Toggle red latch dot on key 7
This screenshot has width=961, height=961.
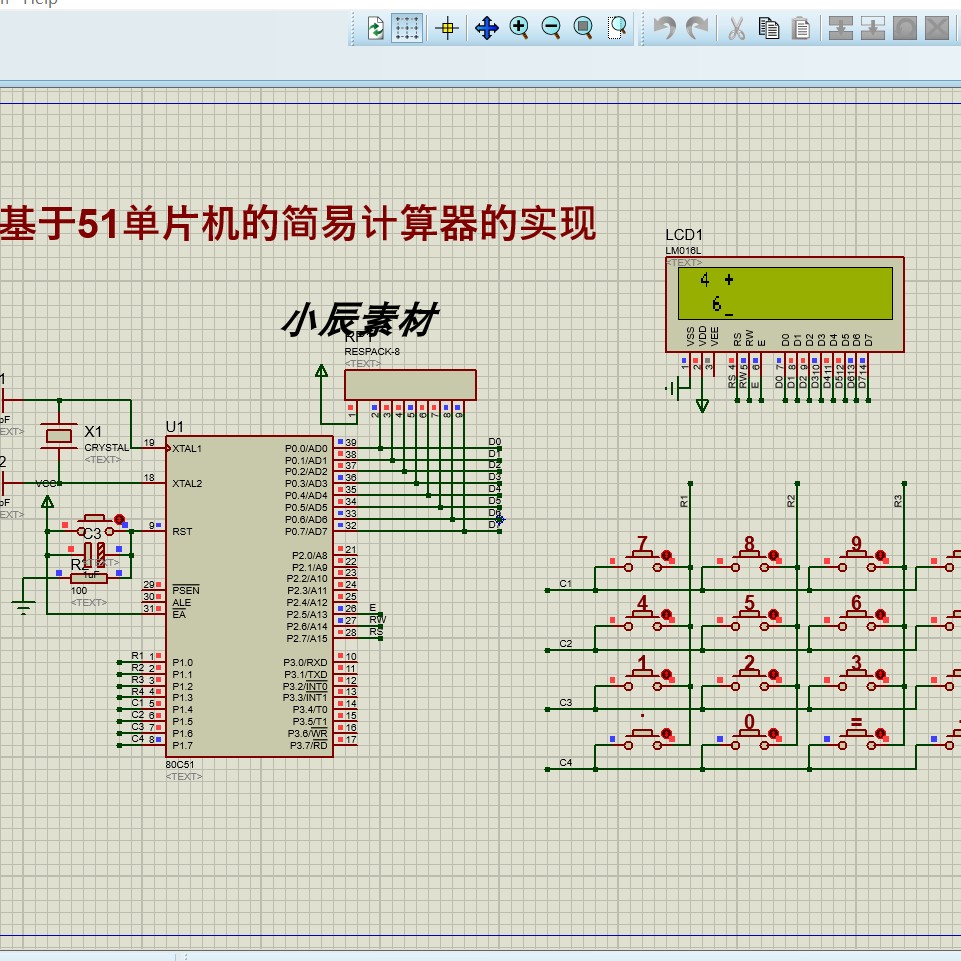tap(666, 555)
